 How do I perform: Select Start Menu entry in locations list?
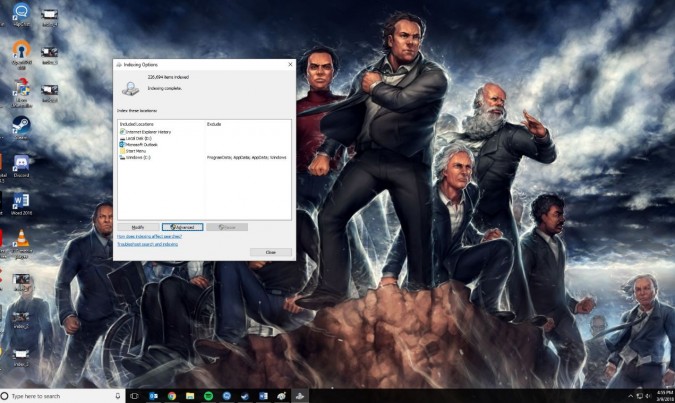tap(136, 151)
